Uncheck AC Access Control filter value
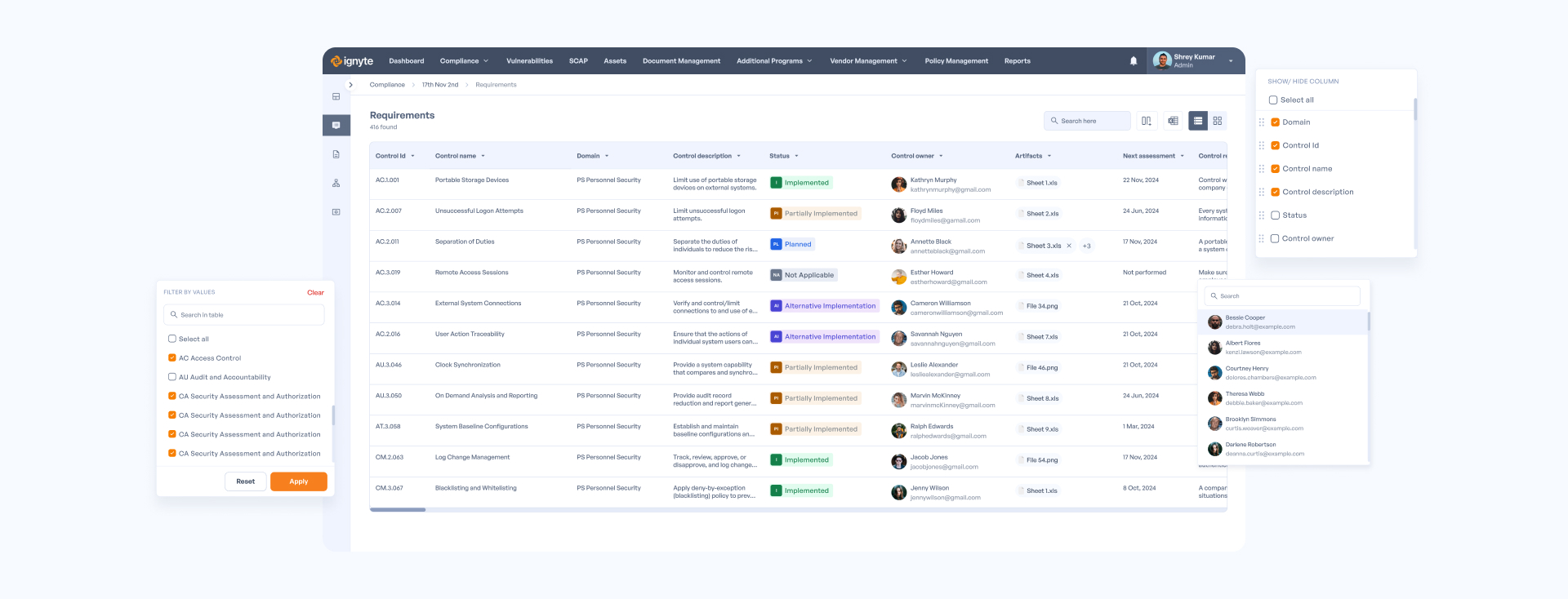 click(172, 357)
